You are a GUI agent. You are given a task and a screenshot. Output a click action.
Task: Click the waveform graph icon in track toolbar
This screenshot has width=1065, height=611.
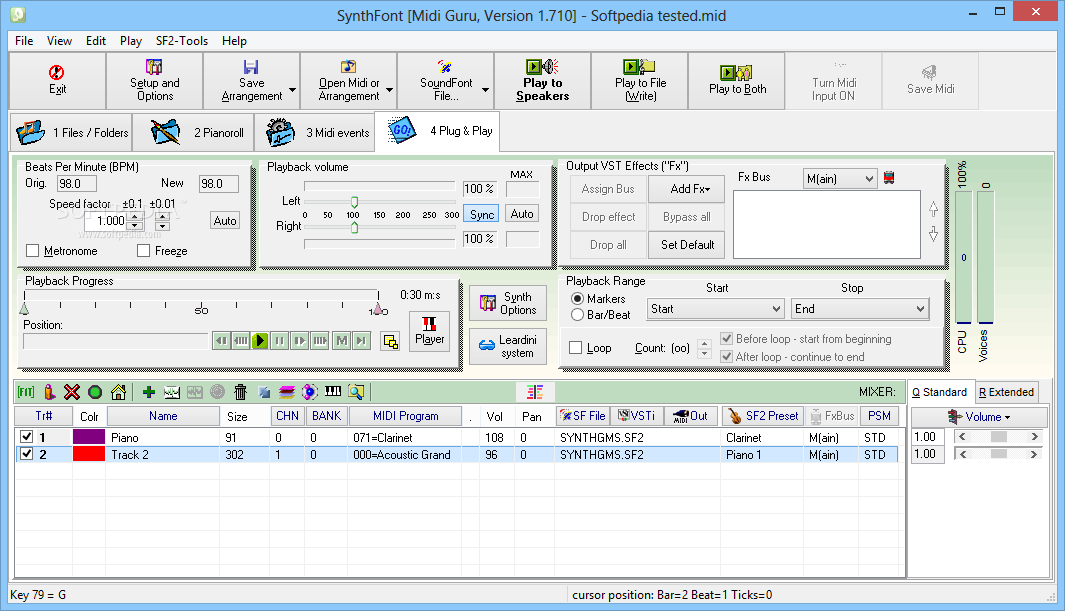[x=172, y=392]
